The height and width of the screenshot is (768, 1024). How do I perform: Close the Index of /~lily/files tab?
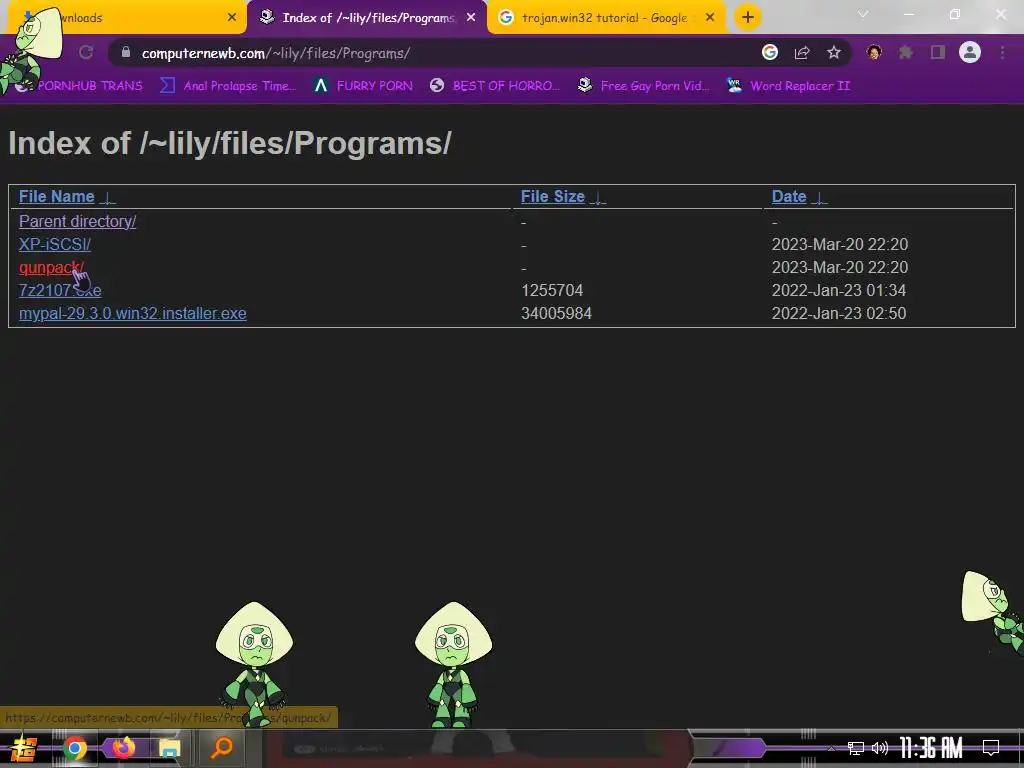[x=471, y=18]
